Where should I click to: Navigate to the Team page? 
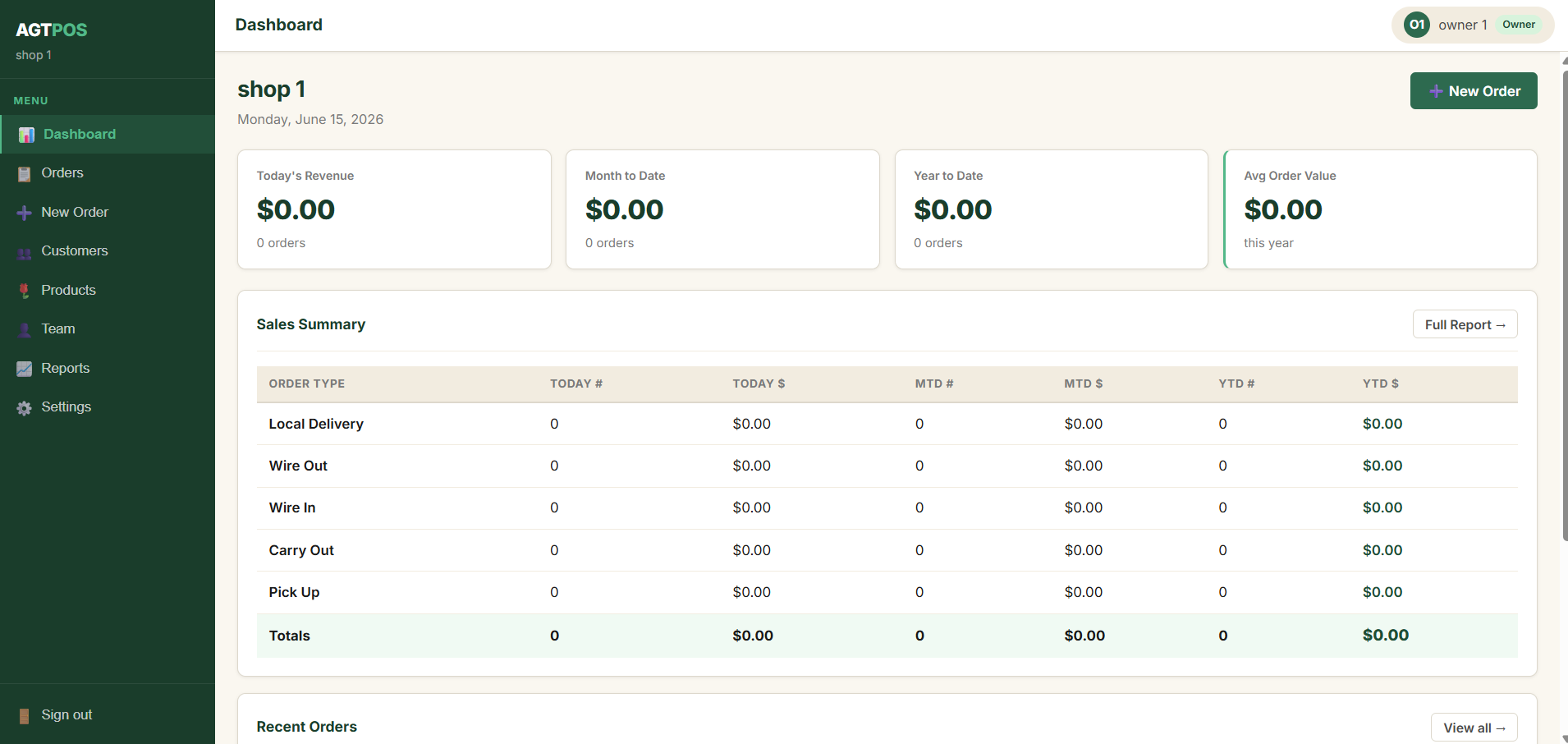tap(108, 329)
